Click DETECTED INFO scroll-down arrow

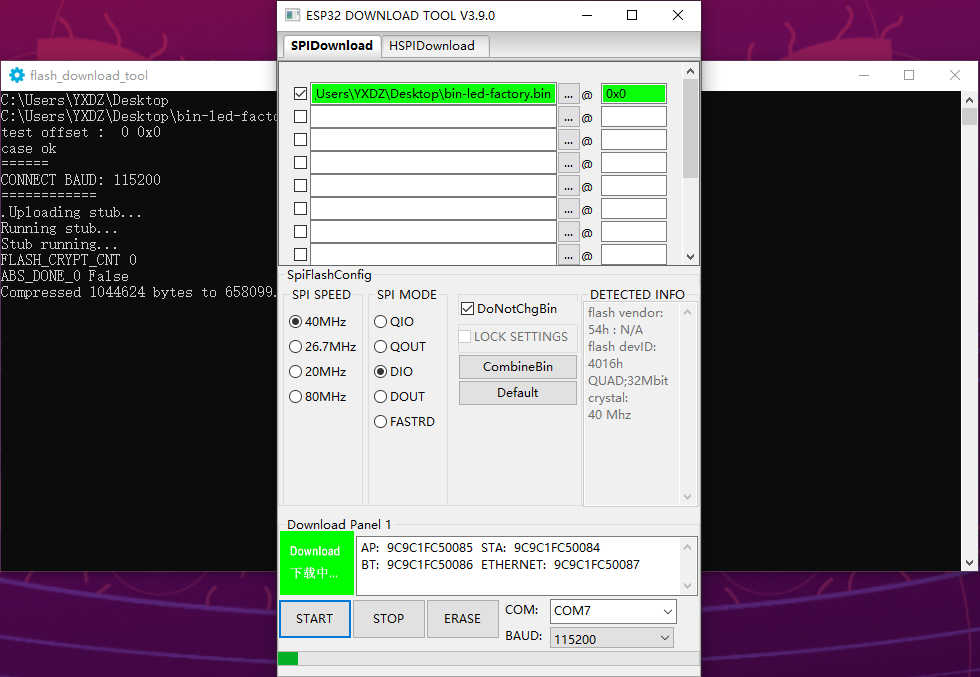pyautogui.click(x=688, y=497)
